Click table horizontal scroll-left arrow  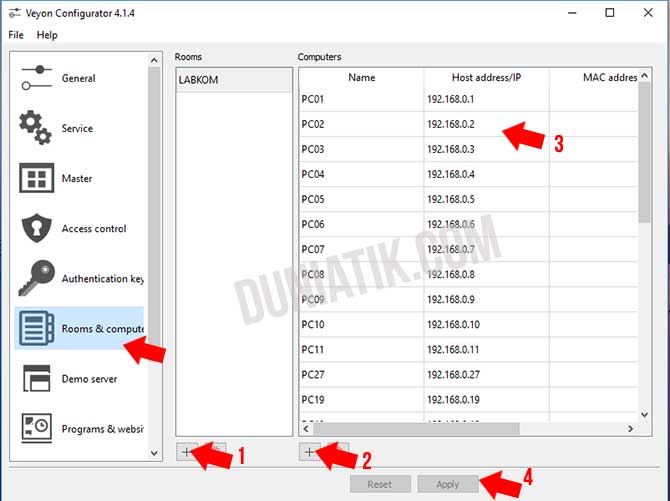click(306, 428)
